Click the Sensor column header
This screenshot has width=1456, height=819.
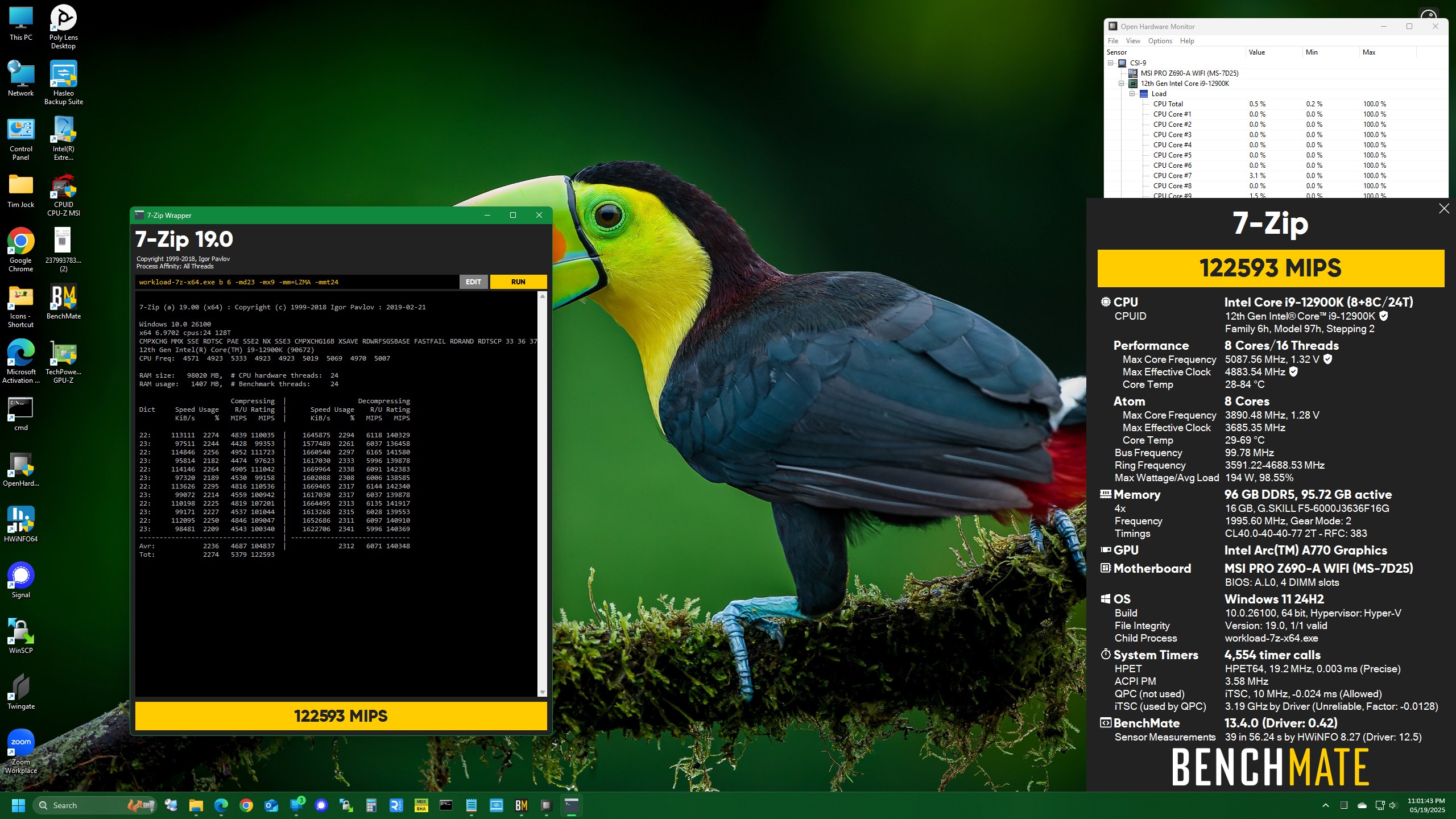[1175, 52]
